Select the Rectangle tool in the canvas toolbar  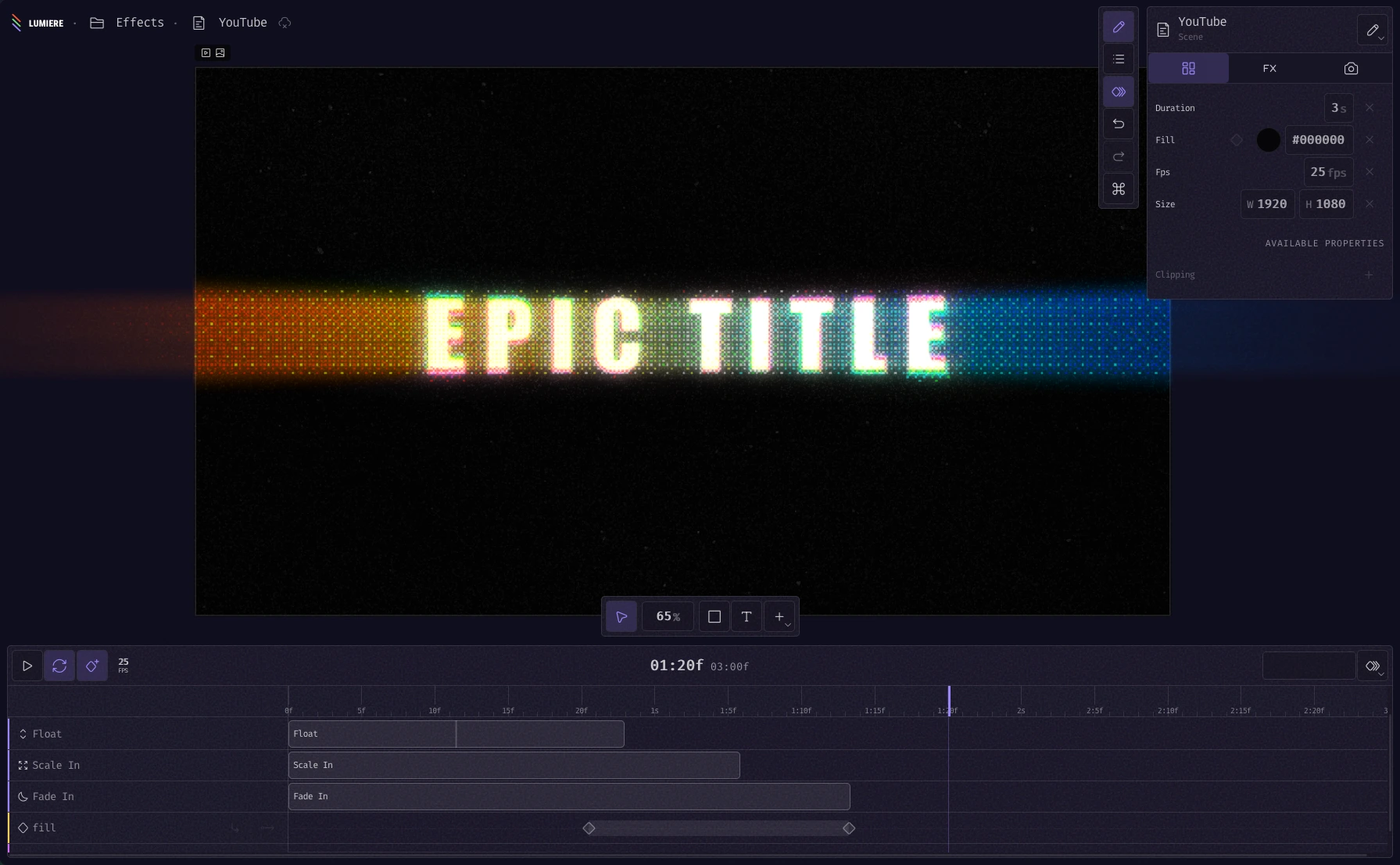pos(714,616)
